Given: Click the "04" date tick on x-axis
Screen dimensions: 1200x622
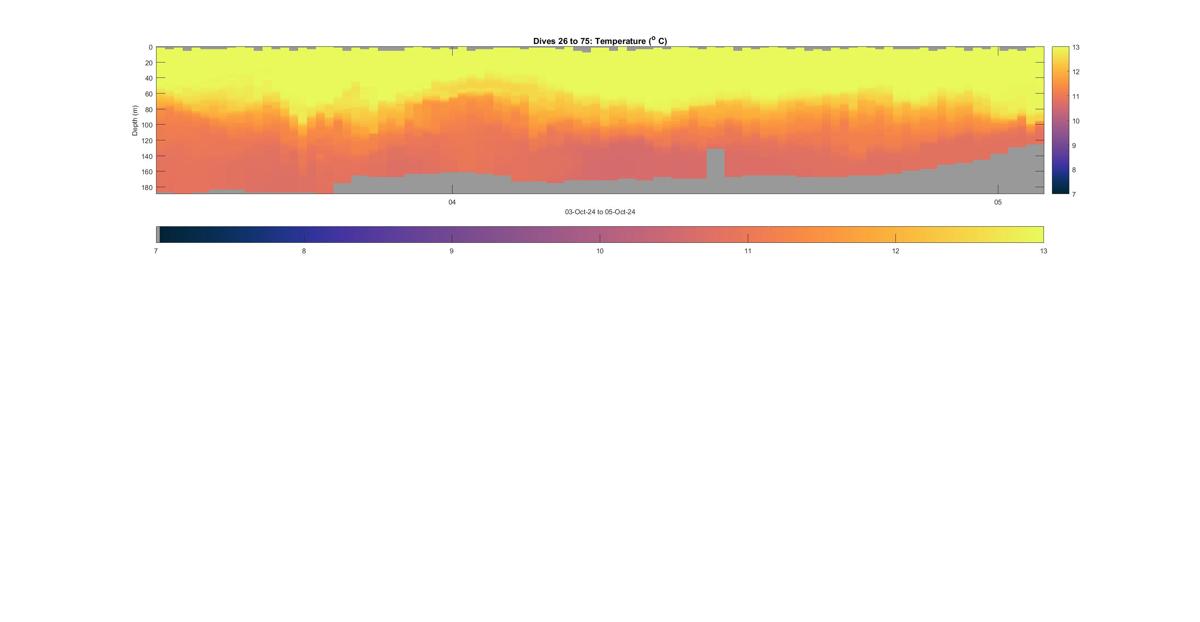Looking at the screenshot, I should pyautogui.click(x=452, y=202).
